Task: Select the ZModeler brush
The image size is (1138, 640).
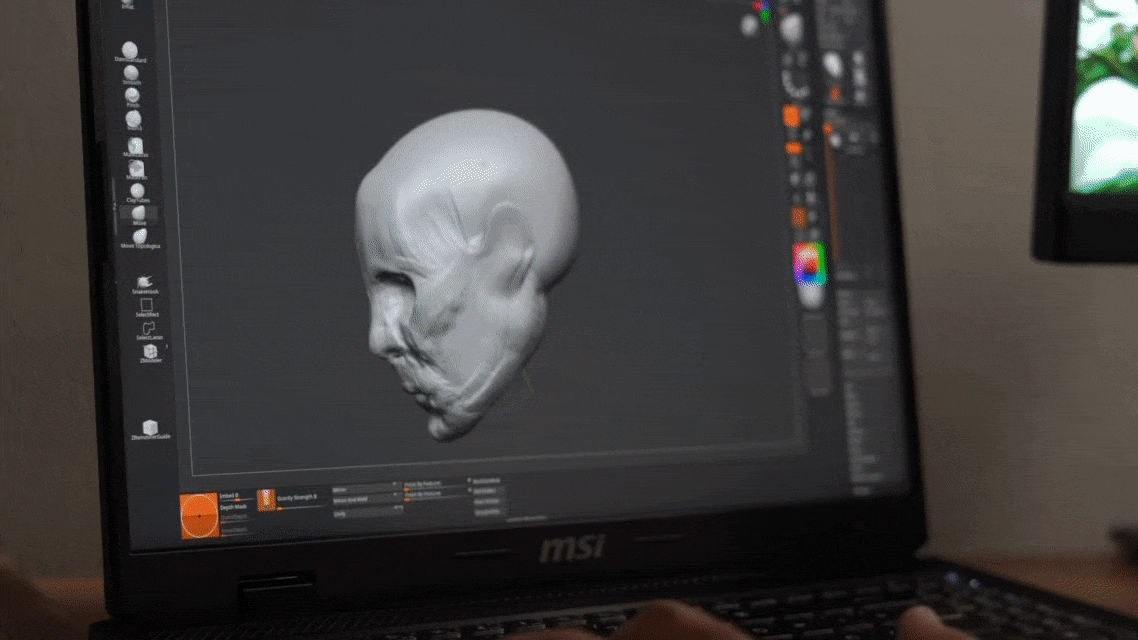Action: (150, 353)
